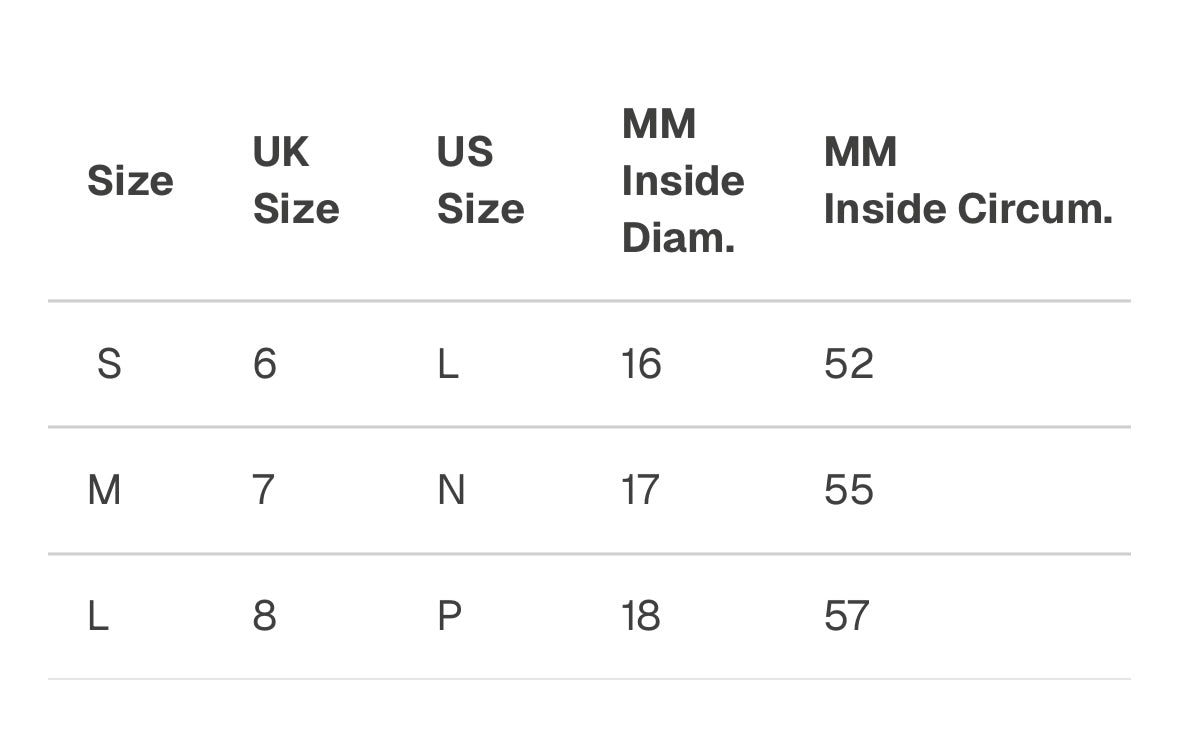Click the "UK Size" column header
Viewport: 1179px width, 748px height.
click(295, 181)
